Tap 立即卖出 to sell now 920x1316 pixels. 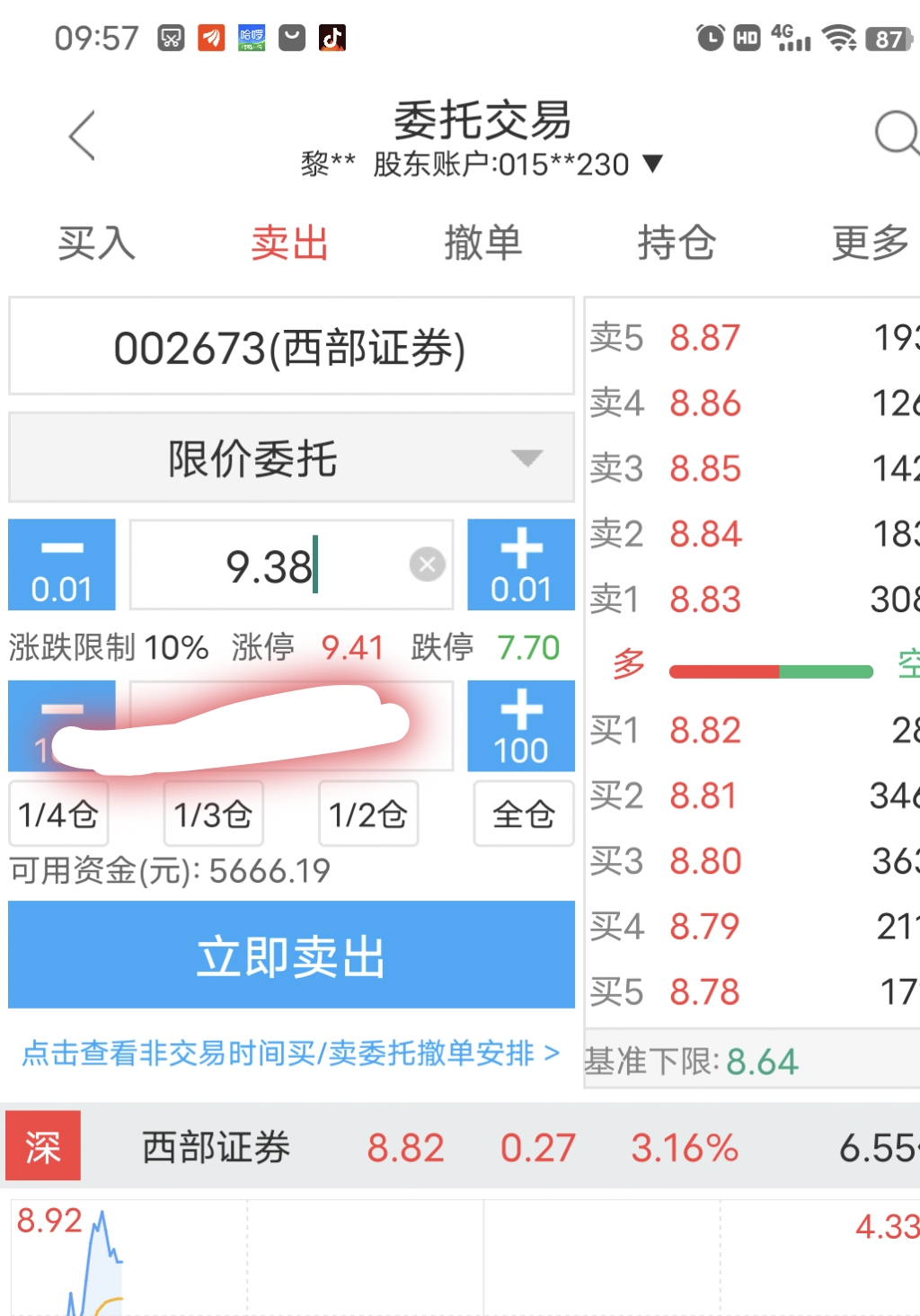tap(291, 955)
